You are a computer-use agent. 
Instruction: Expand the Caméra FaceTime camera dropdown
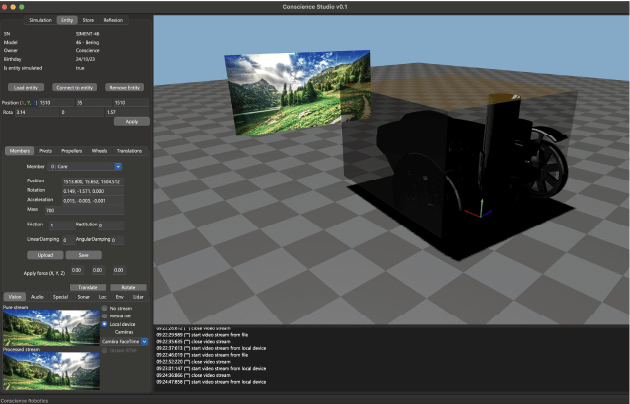(x=124, y=341)
